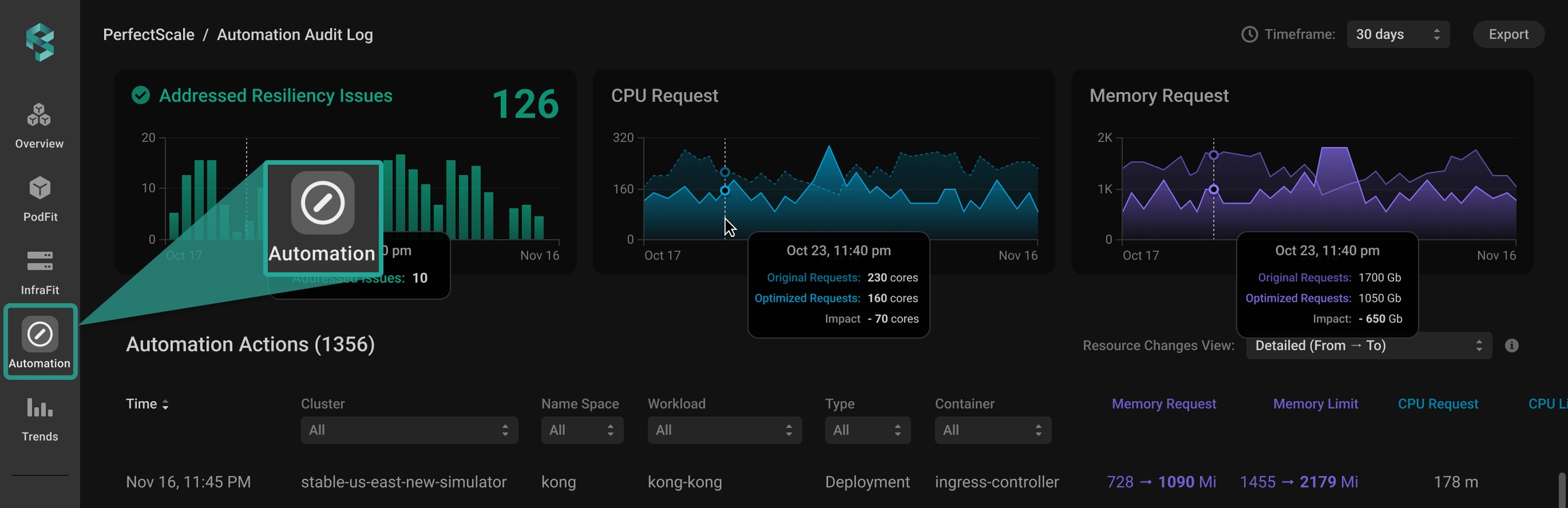The height and width of the screenshot is (508, 1568).
Task: Sort the table by the Time column
Action: coord(147,404)
